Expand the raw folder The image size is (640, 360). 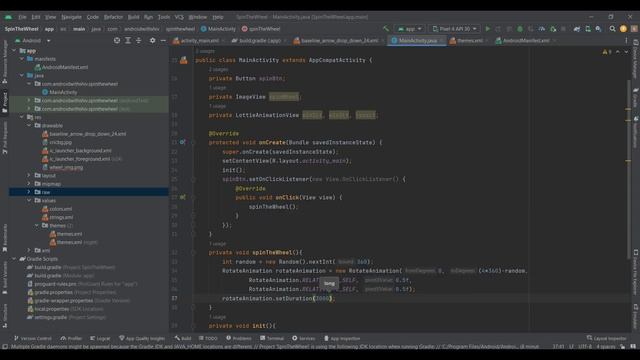tap(29, 192)
